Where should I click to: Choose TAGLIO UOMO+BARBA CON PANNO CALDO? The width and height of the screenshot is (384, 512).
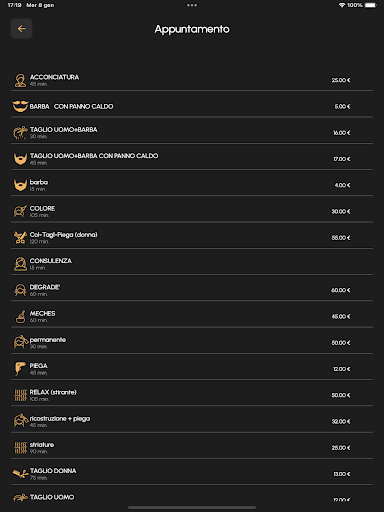(192, 159)
